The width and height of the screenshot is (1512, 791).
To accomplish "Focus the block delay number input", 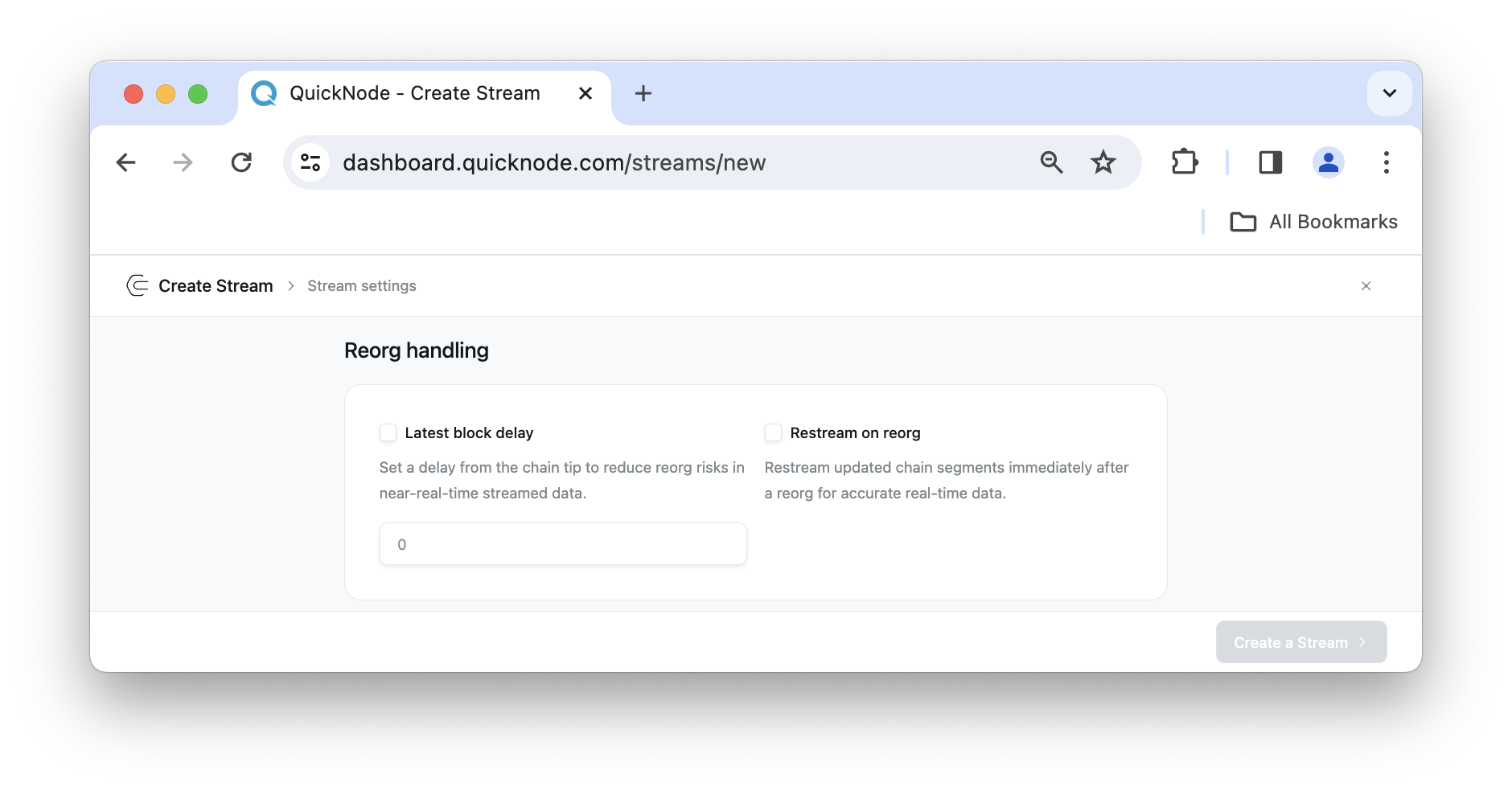I will pyautogui.click(x=563, y=544).
